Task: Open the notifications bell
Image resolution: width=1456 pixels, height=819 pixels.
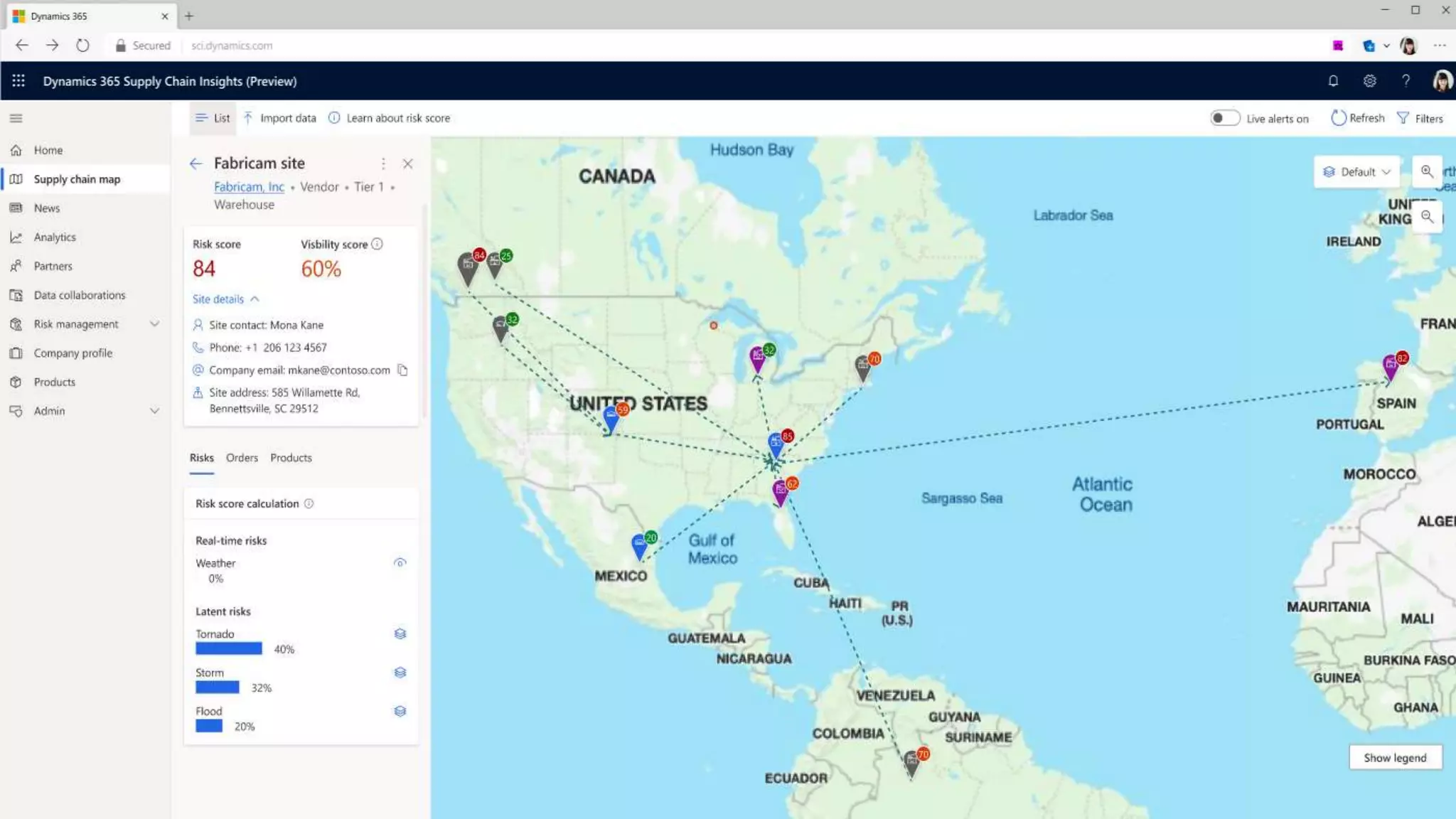Action: (x=1333, y=81)
